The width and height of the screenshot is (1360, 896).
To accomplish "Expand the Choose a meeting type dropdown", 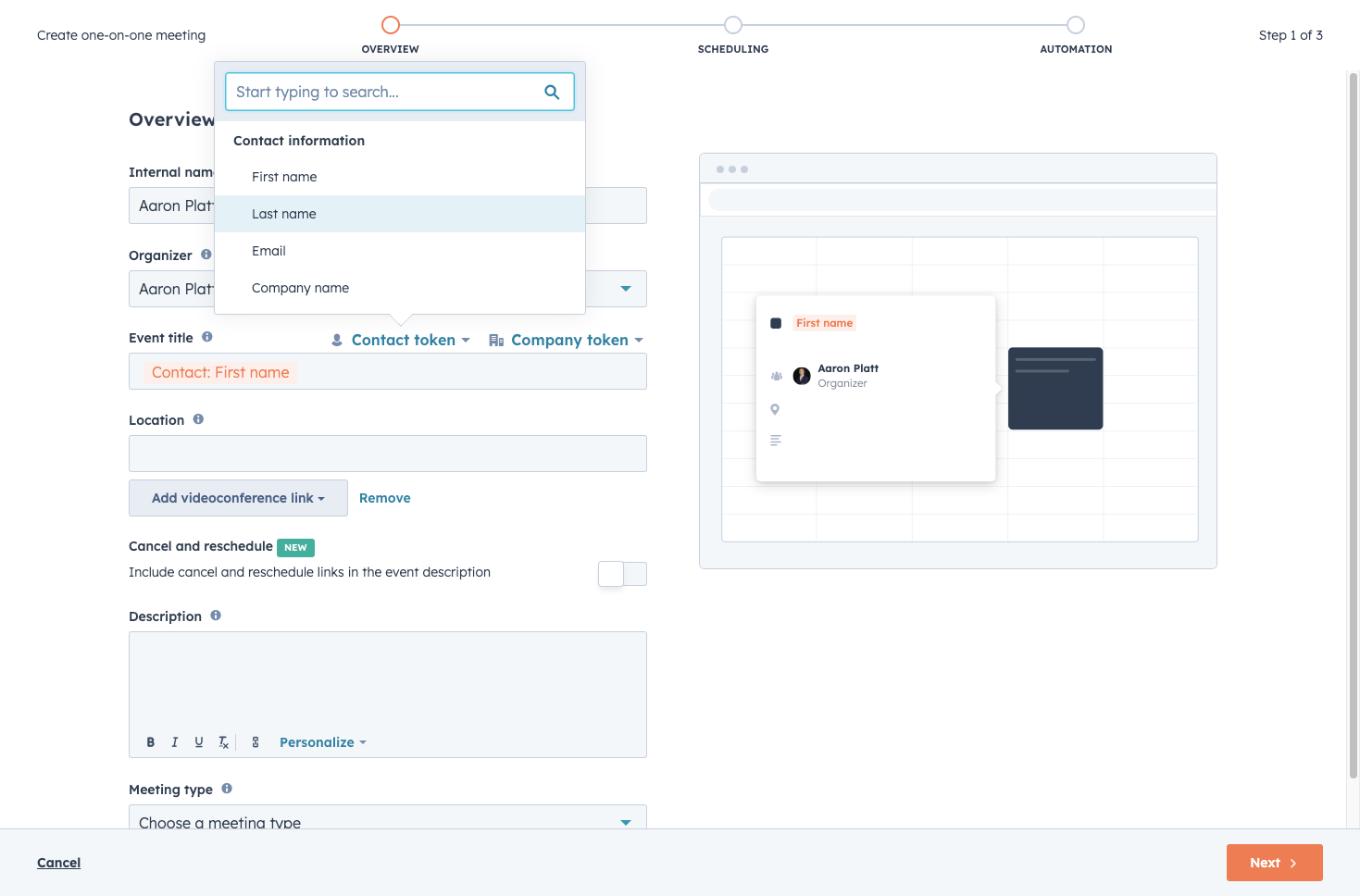I will point(388,817).
